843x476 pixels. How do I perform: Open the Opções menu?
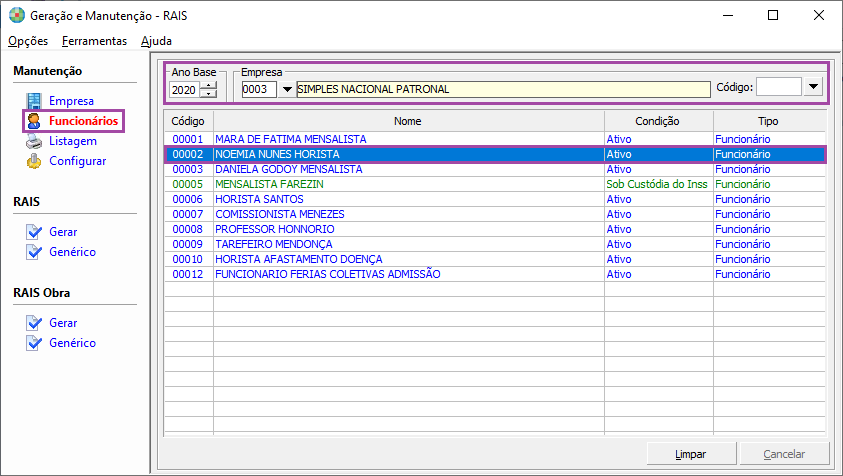28,41
